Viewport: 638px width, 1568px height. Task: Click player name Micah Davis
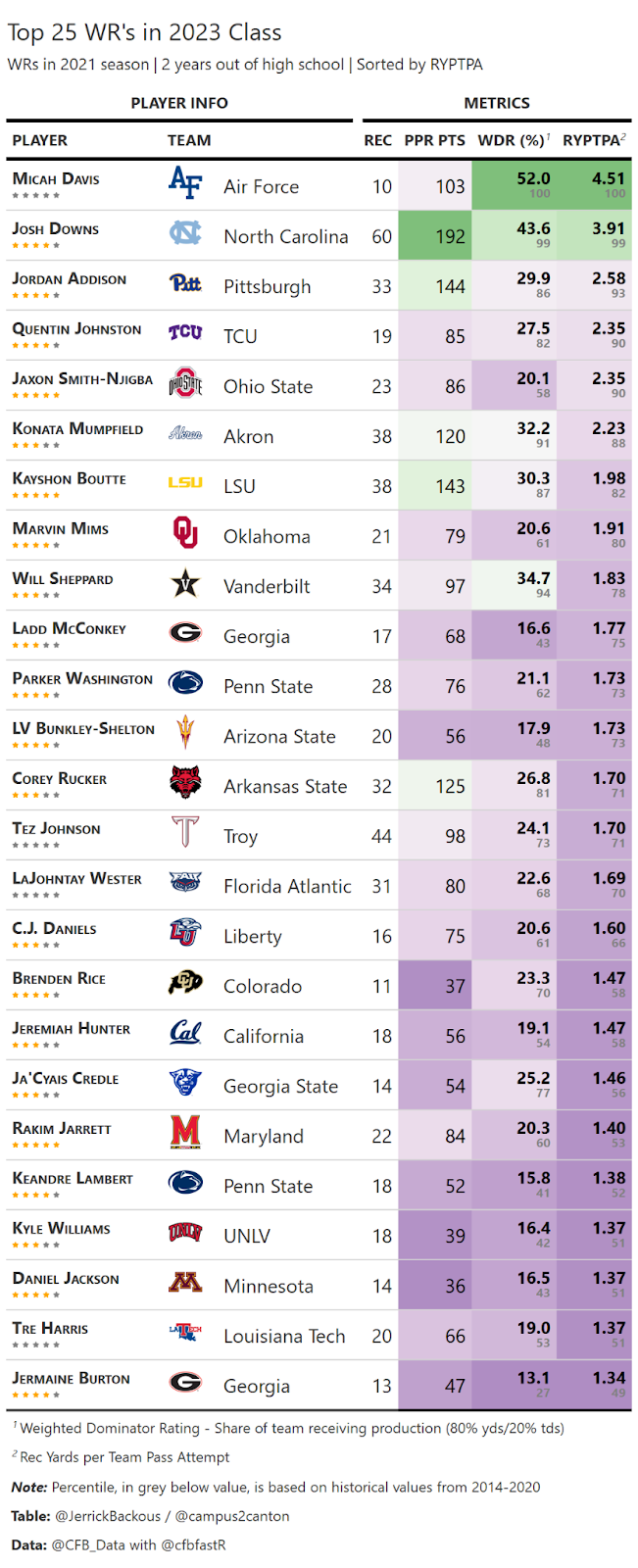(56, 178)
